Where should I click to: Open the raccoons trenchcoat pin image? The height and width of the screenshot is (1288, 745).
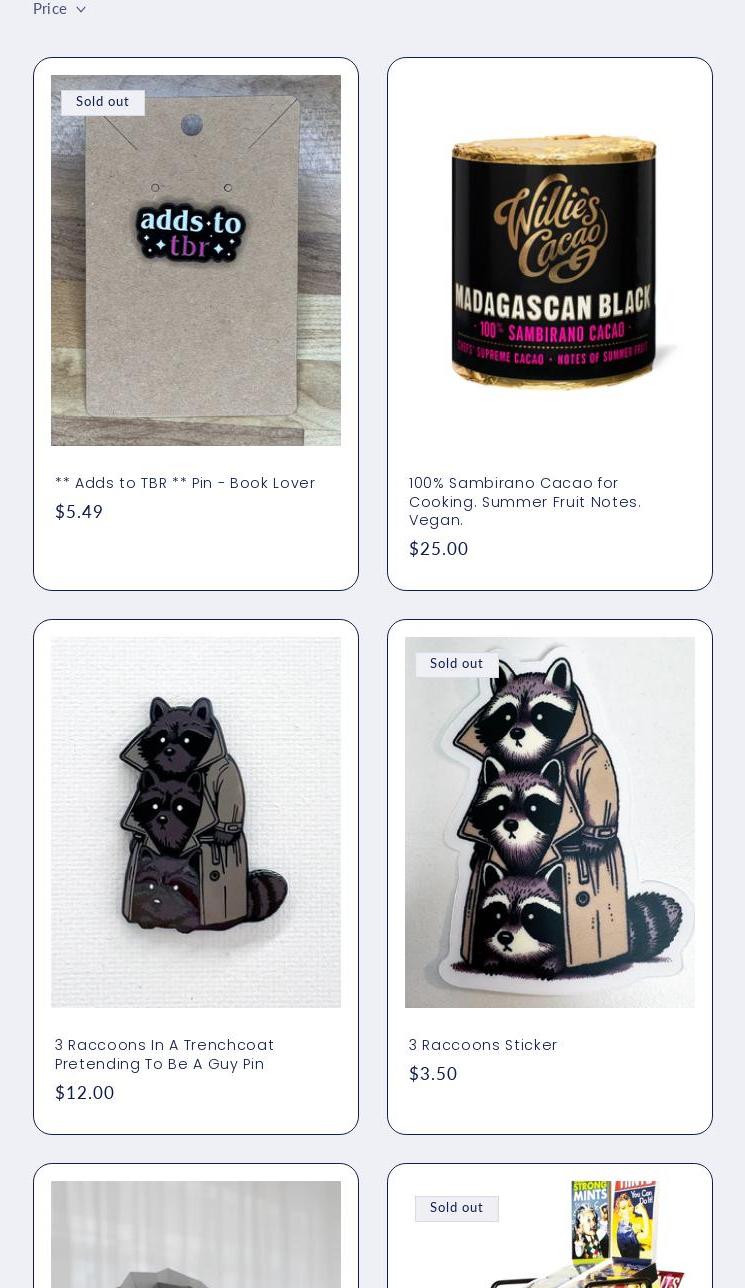tap(196, 822)
